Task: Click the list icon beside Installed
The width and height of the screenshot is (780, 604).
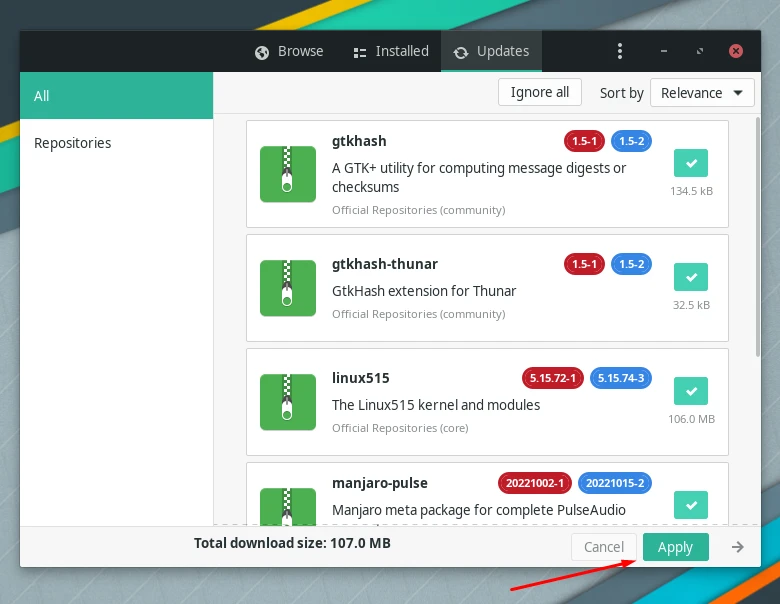Action: pos(360,53)
